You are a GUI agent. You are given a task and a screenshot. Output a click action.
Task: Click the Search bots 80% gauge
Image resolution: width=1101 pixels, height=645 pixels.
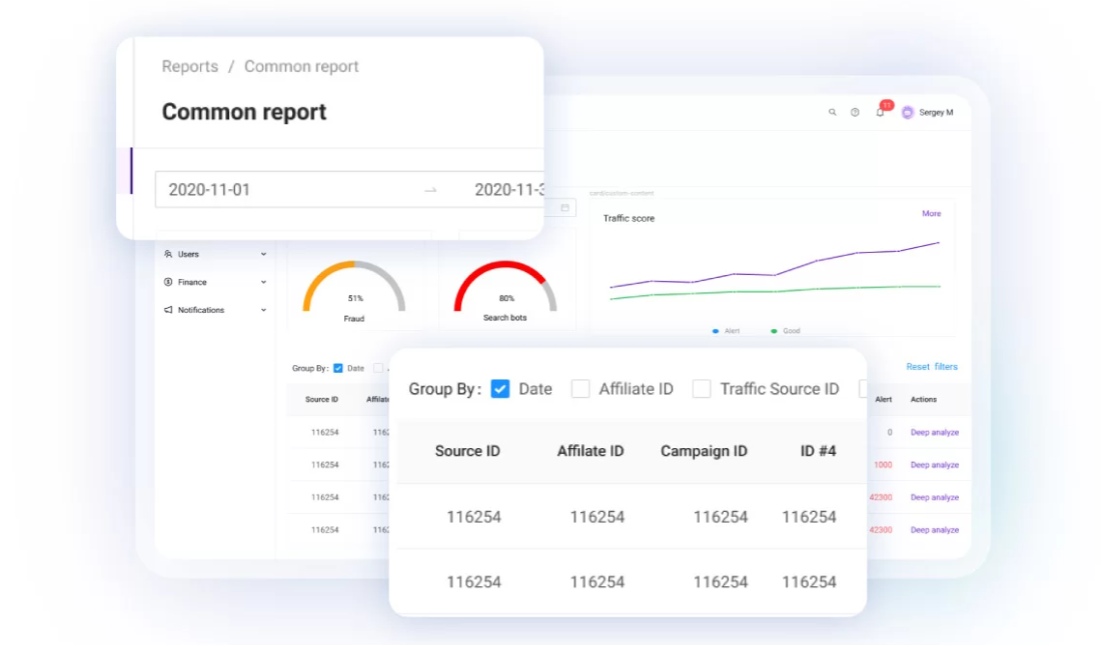click(506, 288)
